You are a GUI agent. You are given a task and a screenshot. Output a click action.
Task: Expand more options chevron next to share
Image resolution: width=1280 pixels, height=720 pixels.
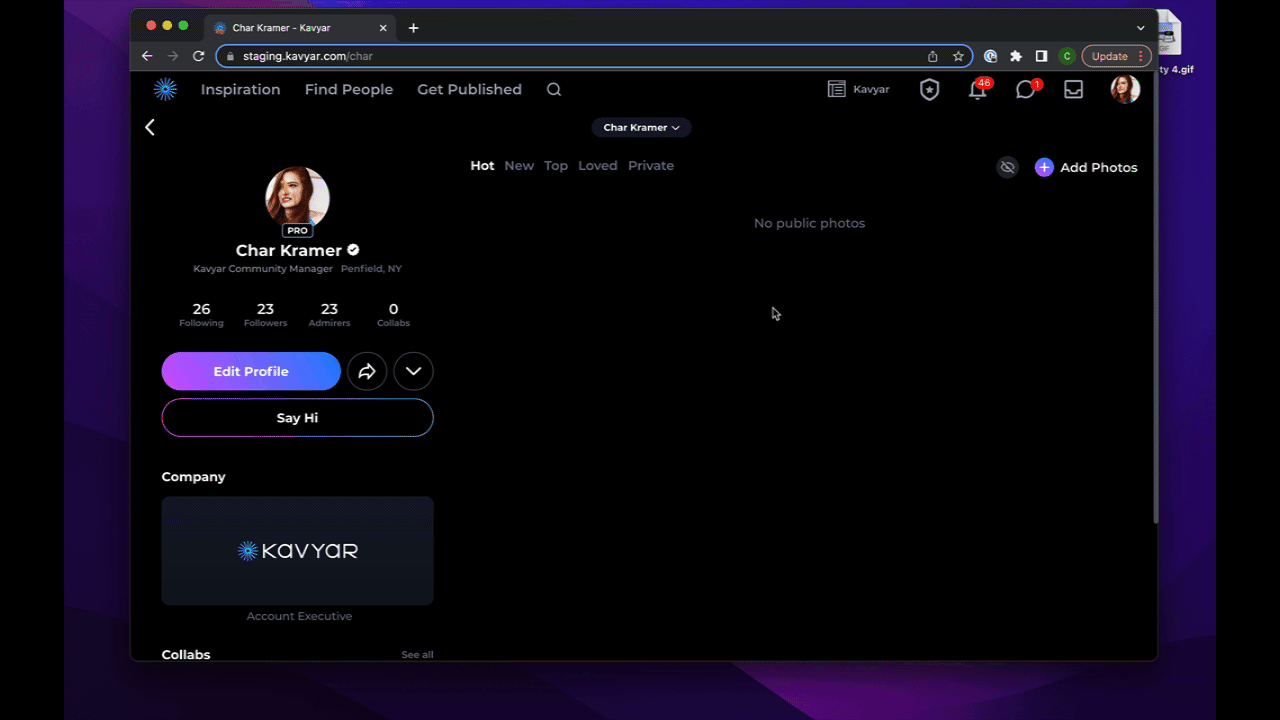pyautogui.click(x=413, y=371)
